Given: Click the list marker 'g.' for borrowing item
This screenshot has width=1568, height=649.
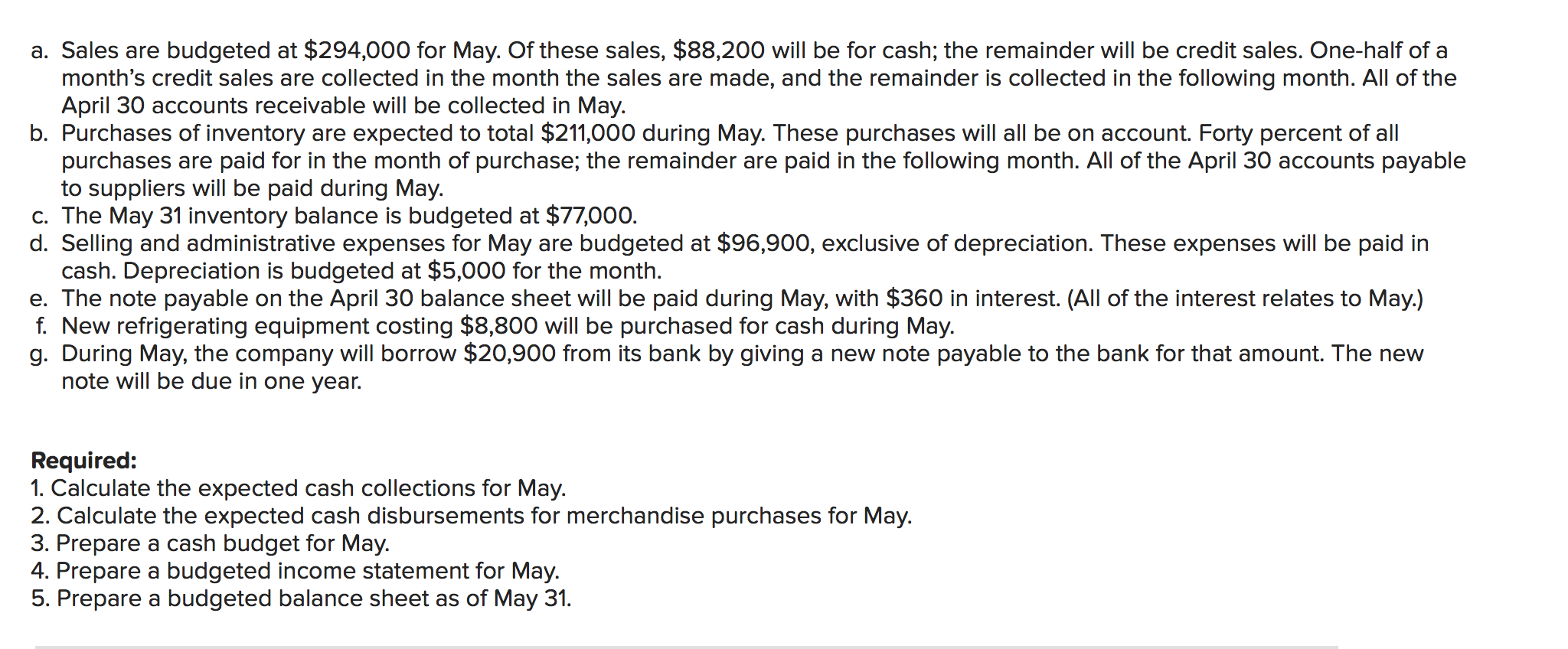Looking at the screenshot, I should pos(40,355).
